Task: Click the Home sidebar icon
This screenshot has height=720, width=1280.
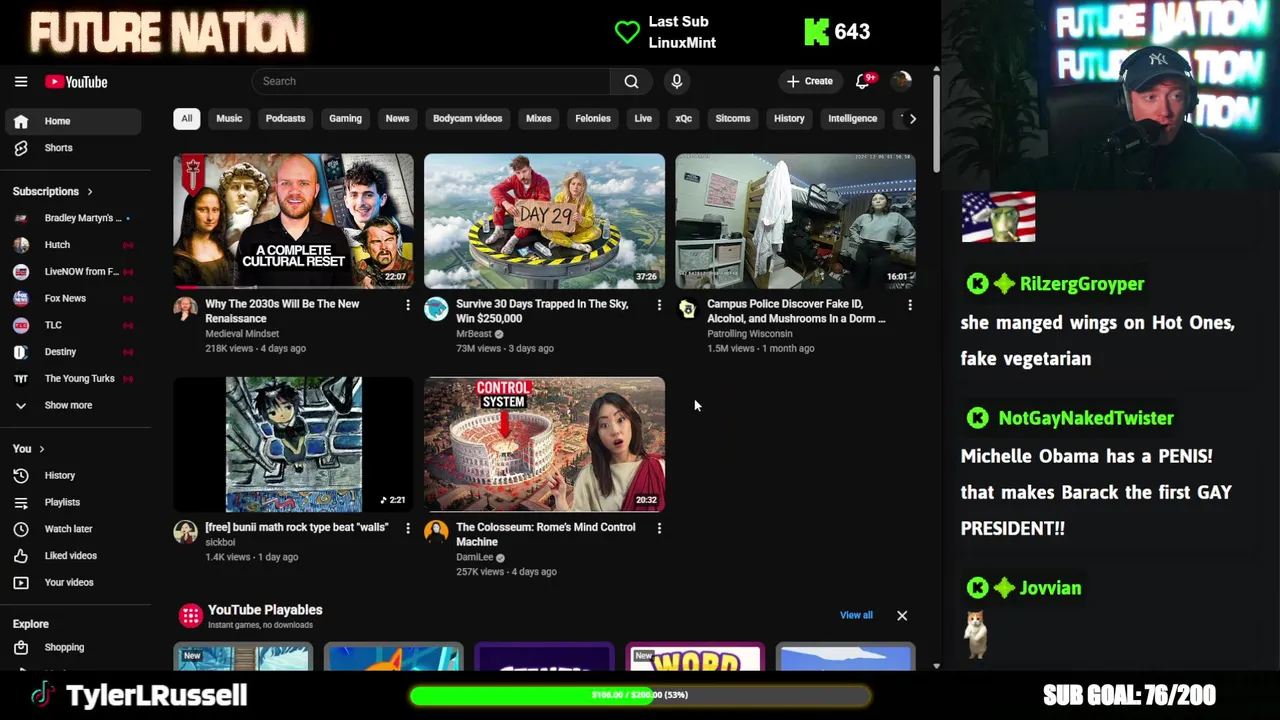Action: tap(21, 121)
